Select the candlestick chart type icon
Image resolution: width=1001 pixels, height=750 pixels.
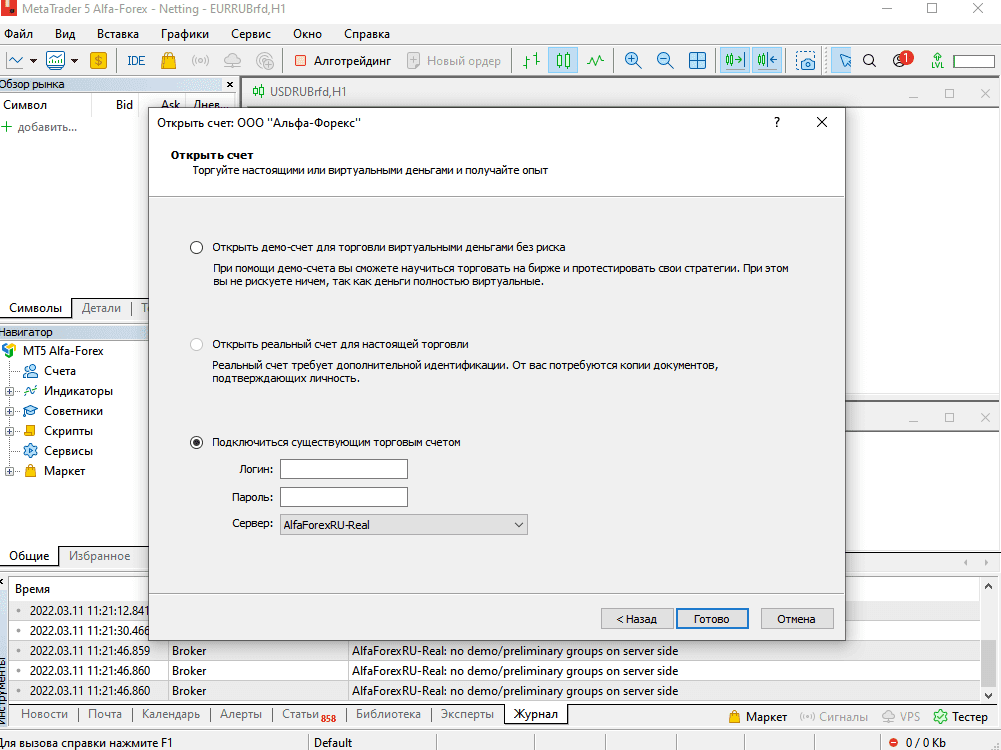click(x=564, y=61)
